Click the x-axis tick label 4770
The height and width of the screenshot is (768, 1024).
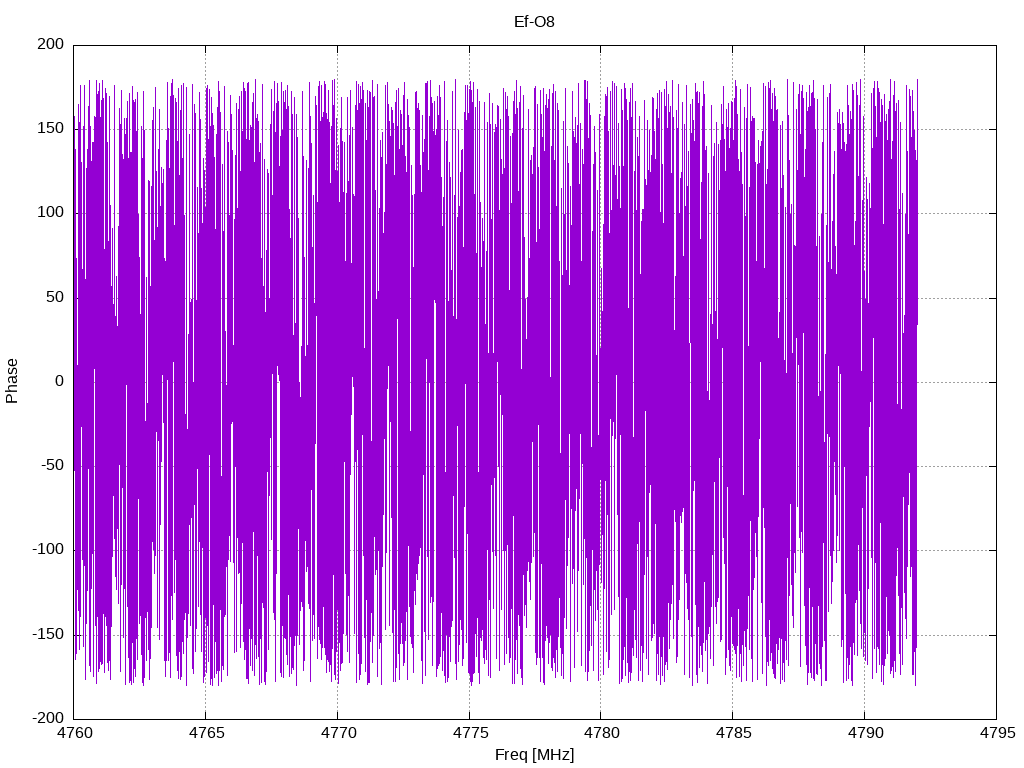[x=338, y=733]
